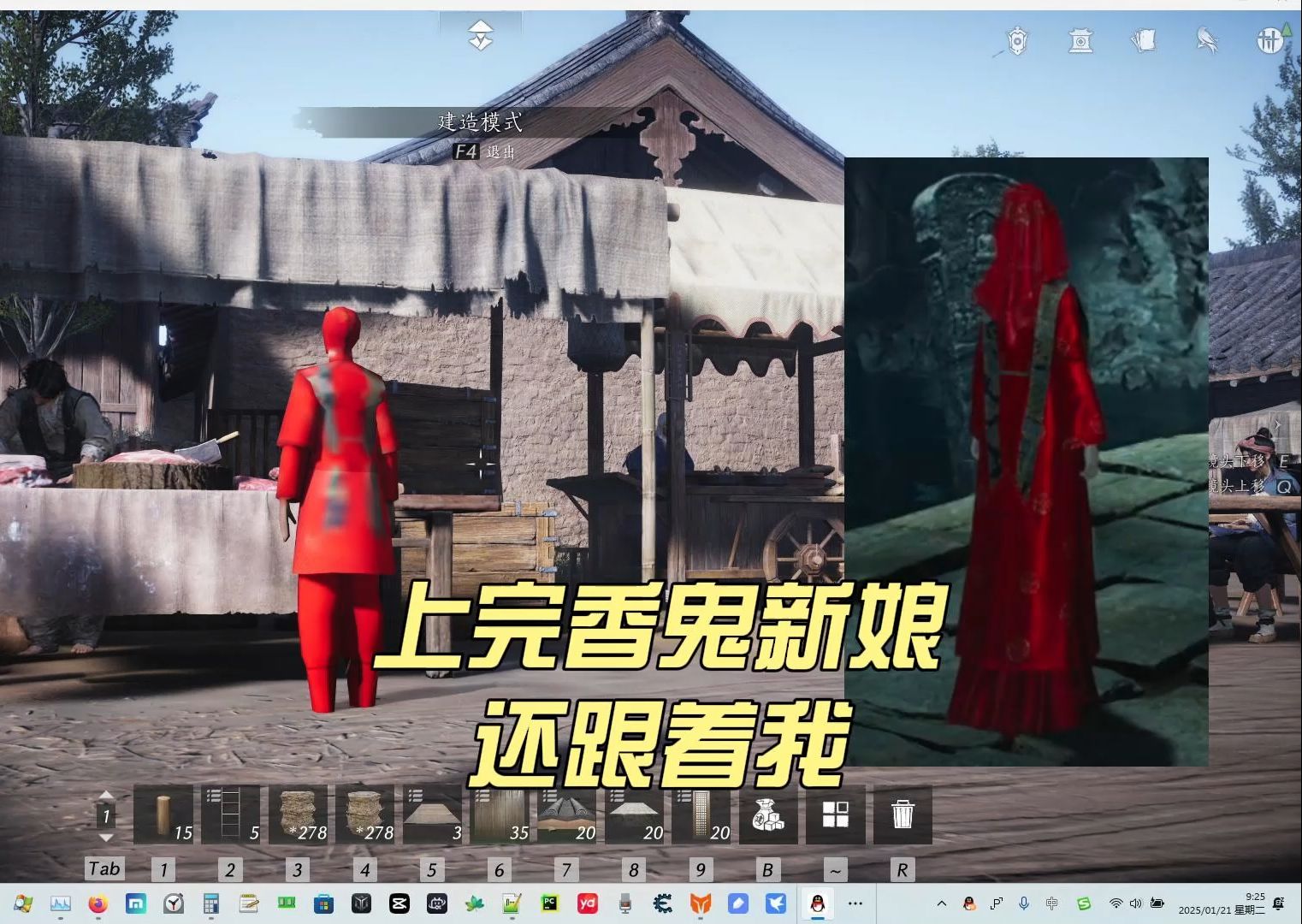Open the calculator app in taskbar
This screenshot has height=924, width=1302.
coord(211,903)
